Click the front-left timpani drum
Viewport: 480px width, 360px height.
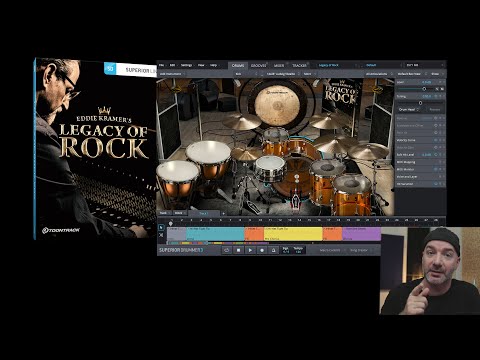click(178, 180)
